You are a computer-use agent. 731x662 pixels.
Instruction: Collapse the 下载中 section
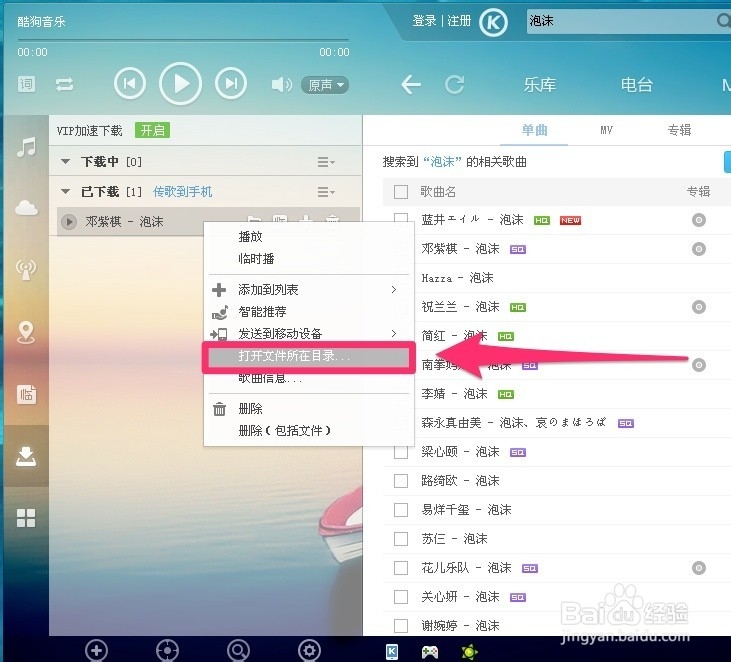[66, 161]
